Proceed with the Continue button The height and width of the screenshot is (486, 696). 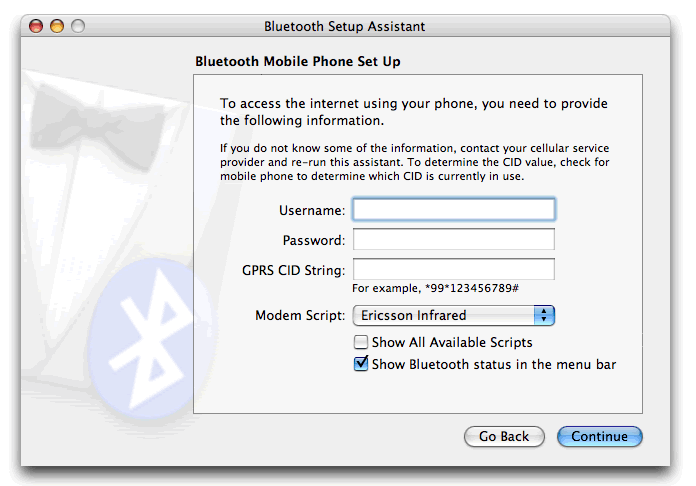coord(600,437)
